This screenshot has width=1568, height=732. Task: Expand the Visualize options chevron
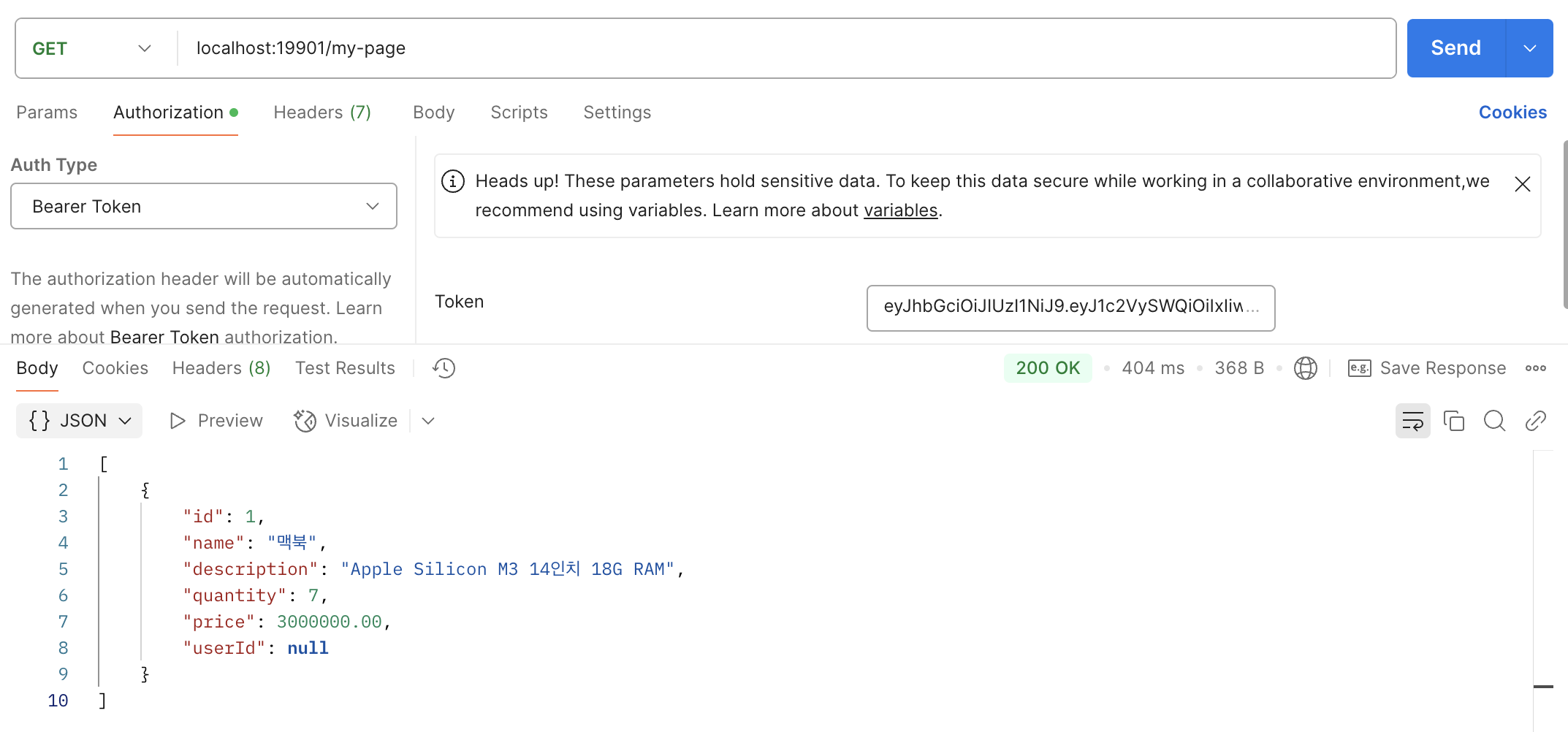(428, 421)
